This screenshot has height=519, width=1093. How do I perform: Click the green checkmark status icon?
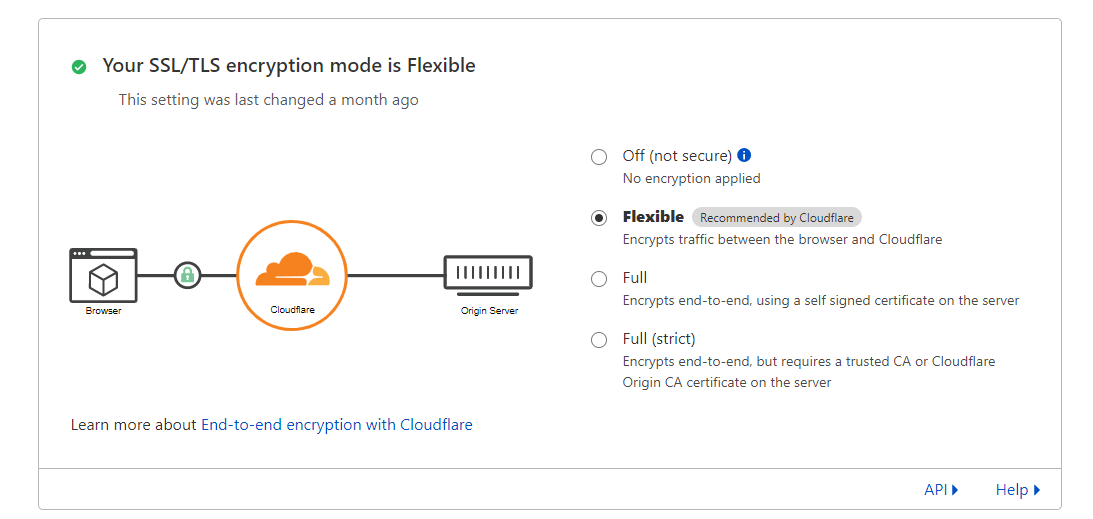(79, 67)
